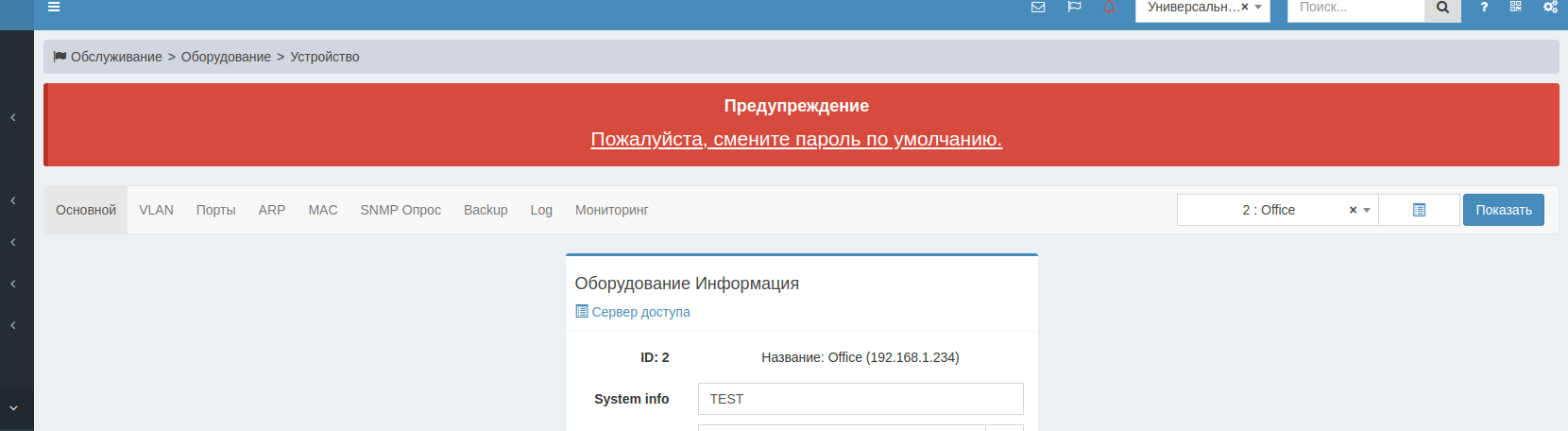This screenshot has height=431, width=1568.
Task: Click the QR code icon
Action: click(x=1516, y=7)
